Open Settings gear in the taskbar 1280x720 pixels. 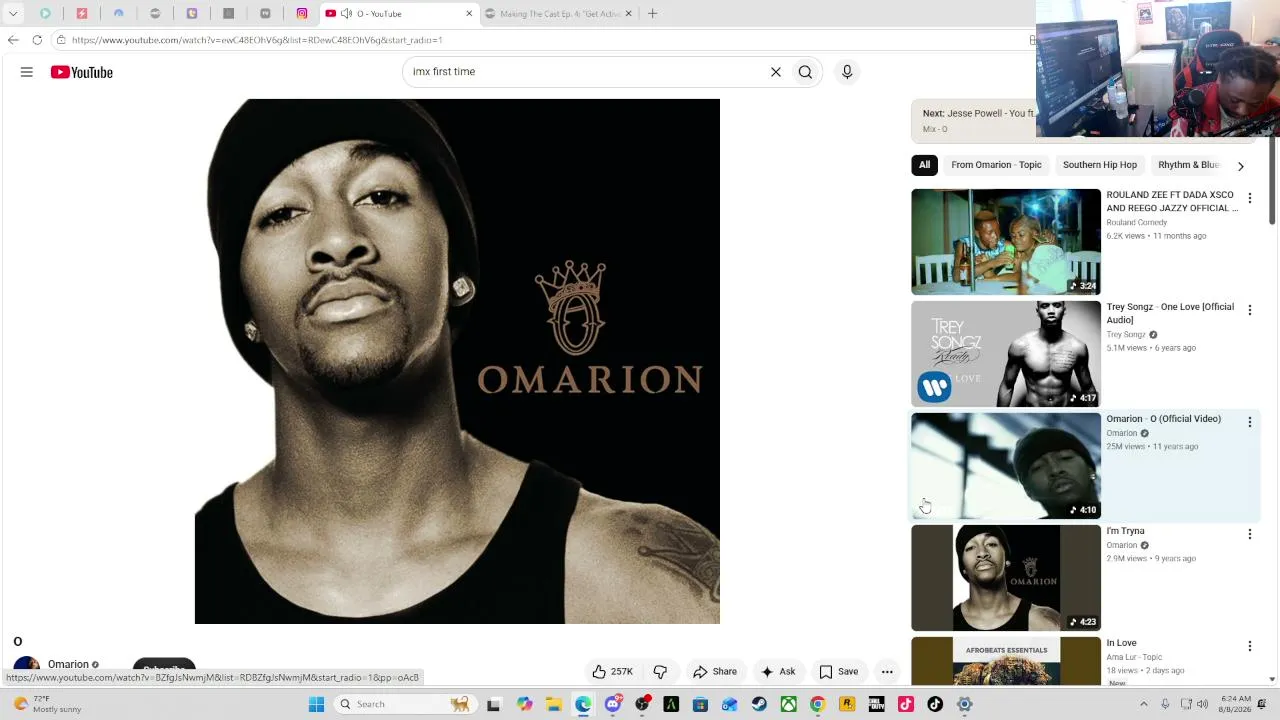[965, 704]
